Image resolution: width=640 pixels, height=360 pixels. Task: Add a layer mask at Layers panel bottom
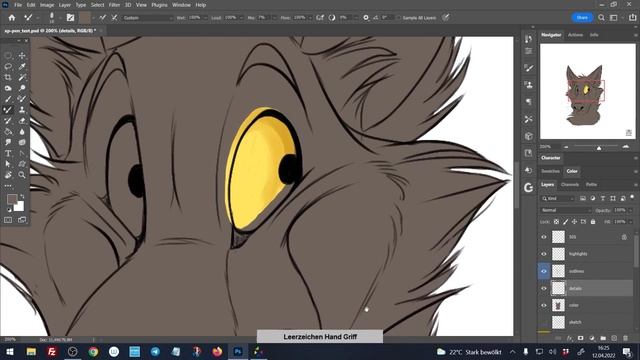(580, 338)
